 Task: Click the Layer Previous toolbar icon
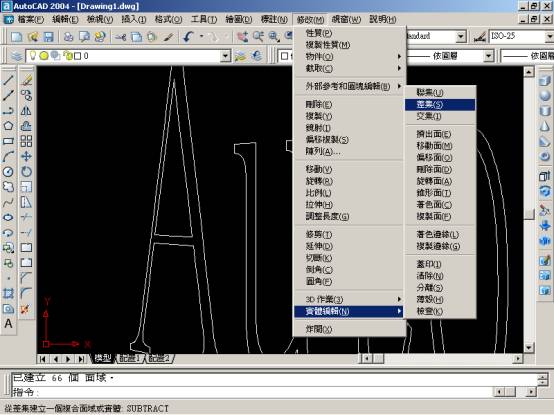click(257, 56)
